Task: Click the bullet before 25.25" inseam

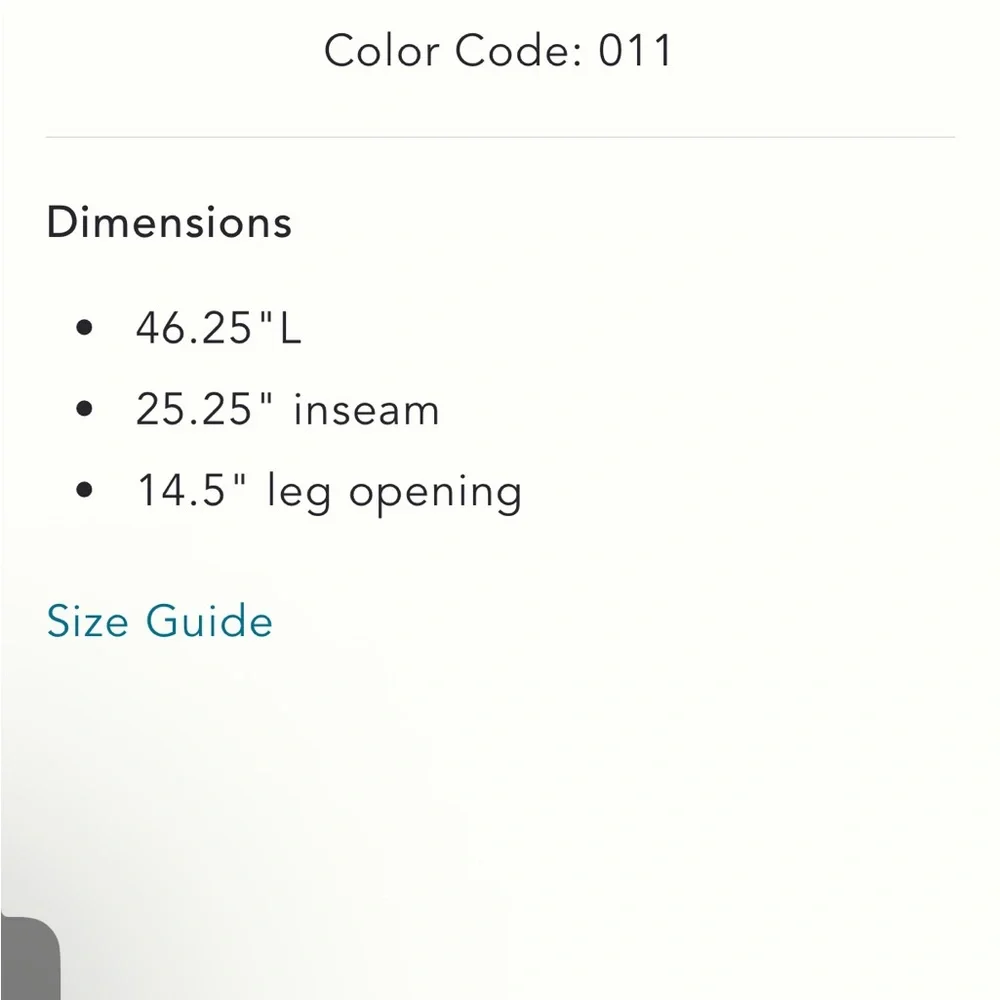Action: point(84,409)
